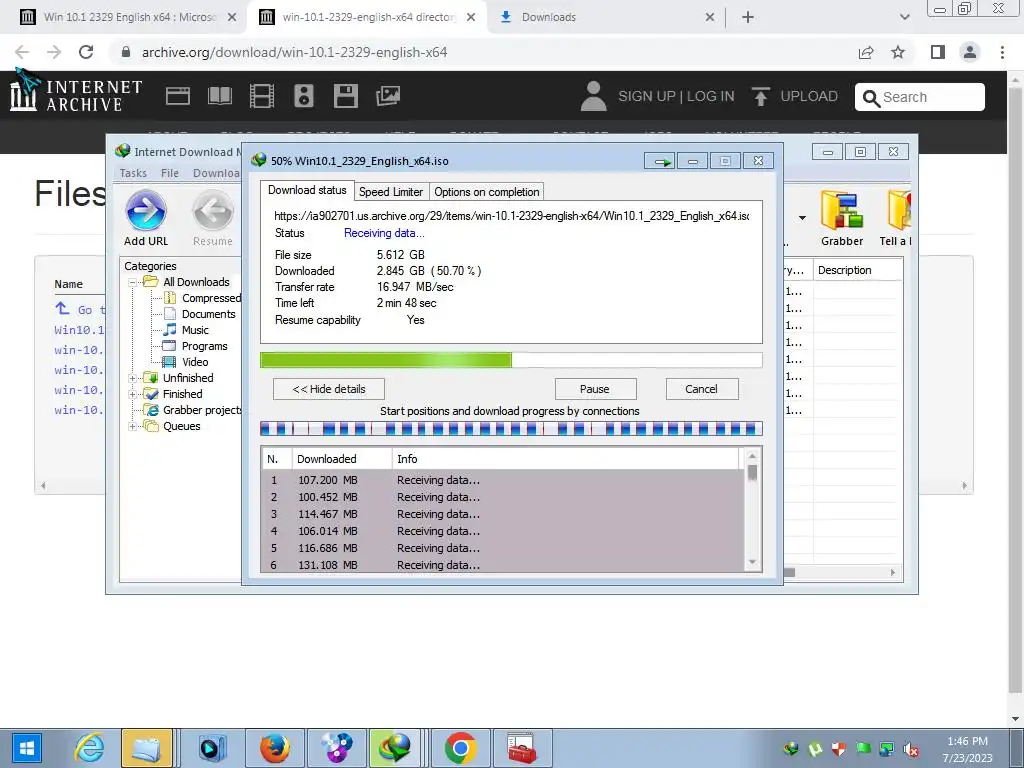Expand the Queues category node
Viewport: 1024px width, 768px height.
pos(133,426)
